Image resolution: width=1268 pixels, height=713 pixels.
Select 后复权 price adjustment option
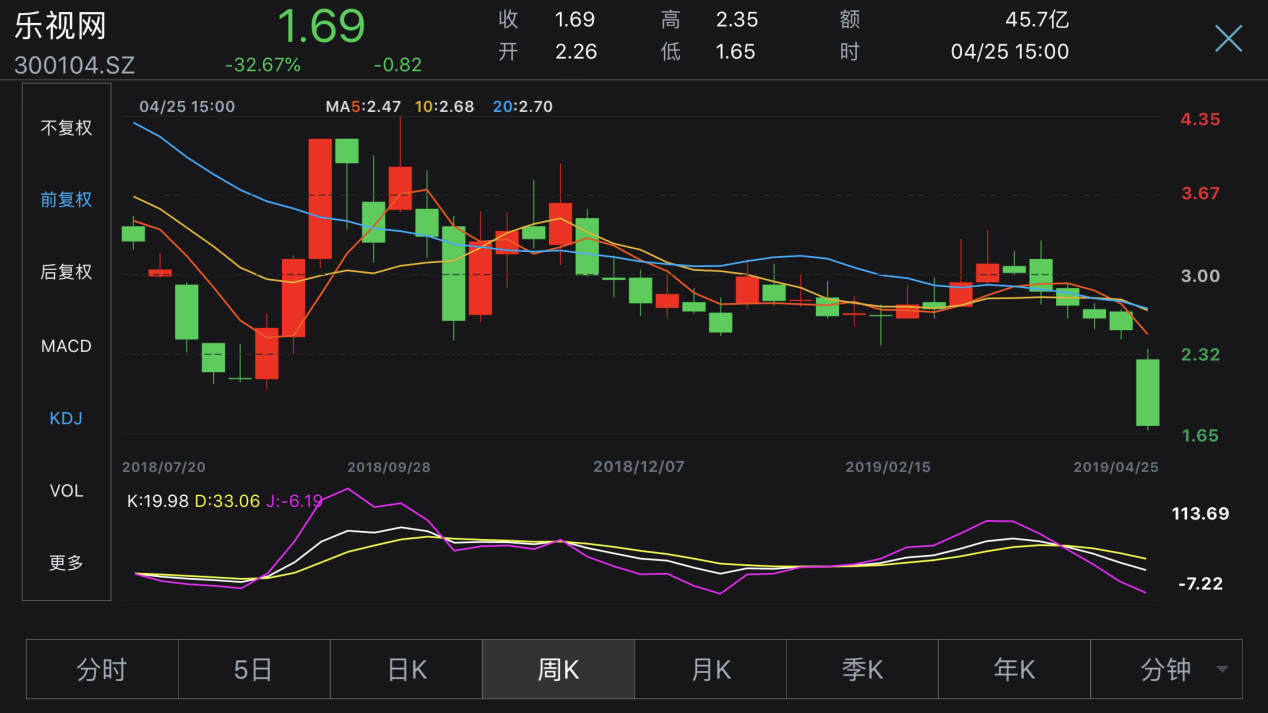point(66,271)
